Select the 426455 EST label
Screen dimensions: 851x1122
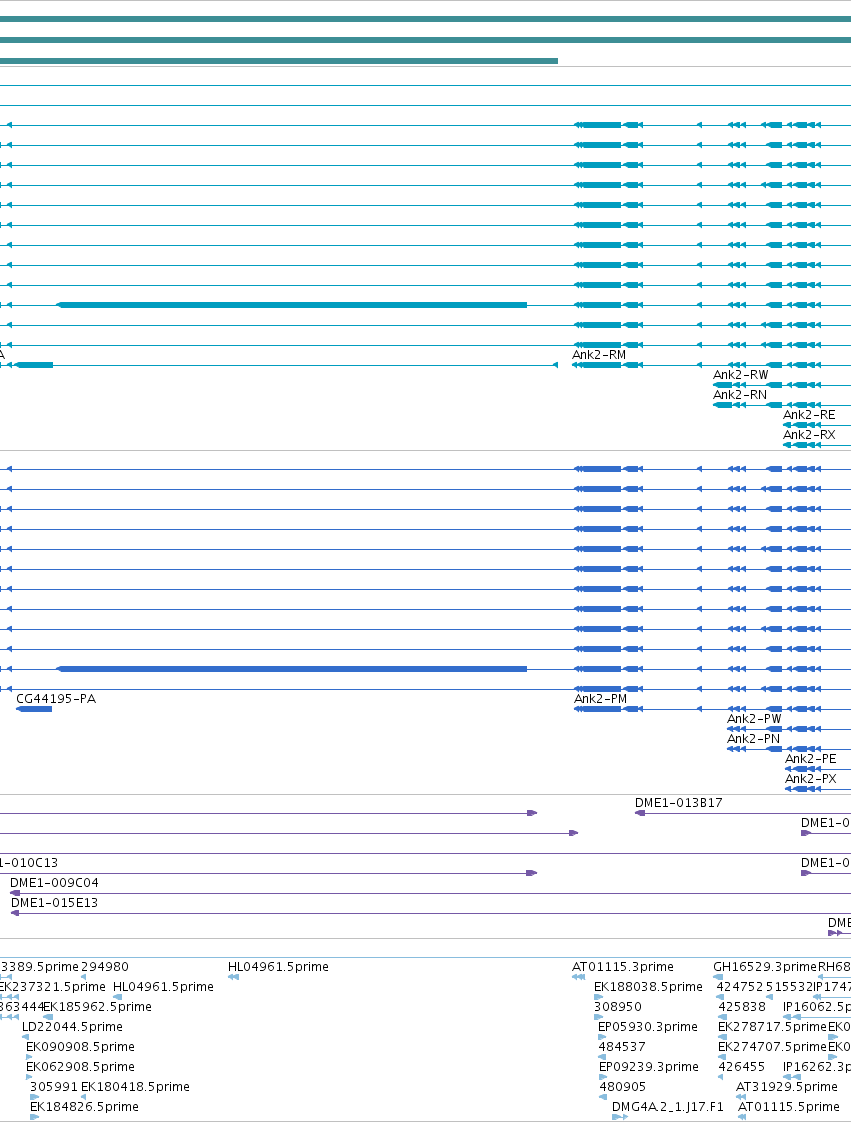741,1067
